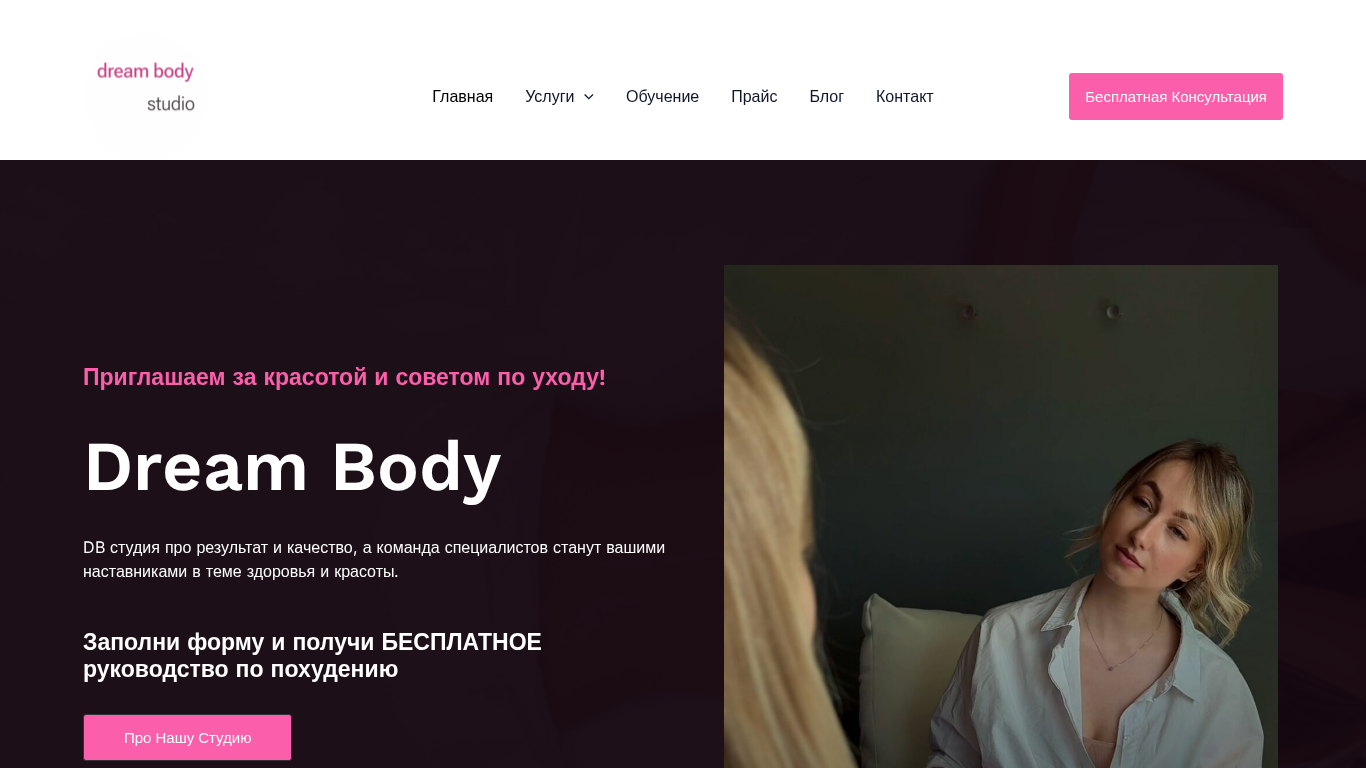Navigate to the Прайс page
Screen dimensions: 1366x768
point(754,97)
